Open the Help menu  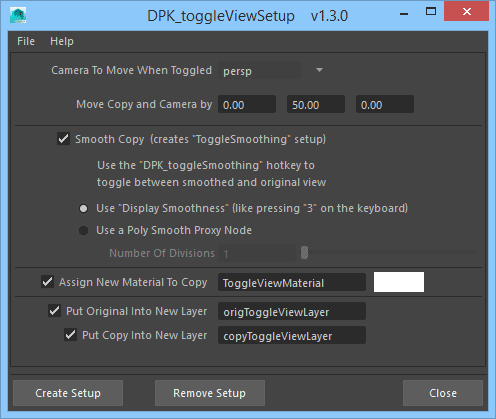pos(62,41)
